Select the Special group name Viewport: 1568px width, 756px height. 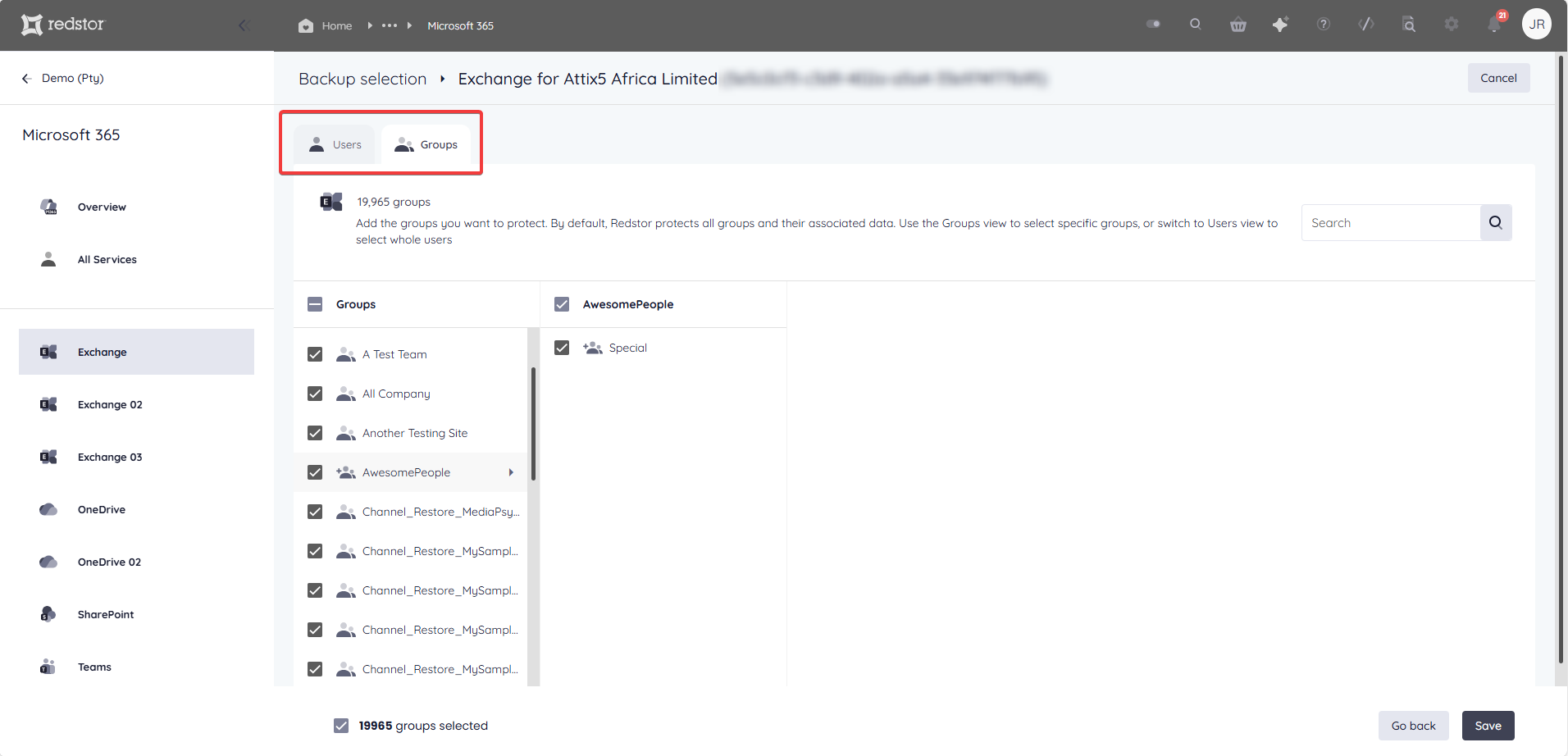tap(628, 348)
